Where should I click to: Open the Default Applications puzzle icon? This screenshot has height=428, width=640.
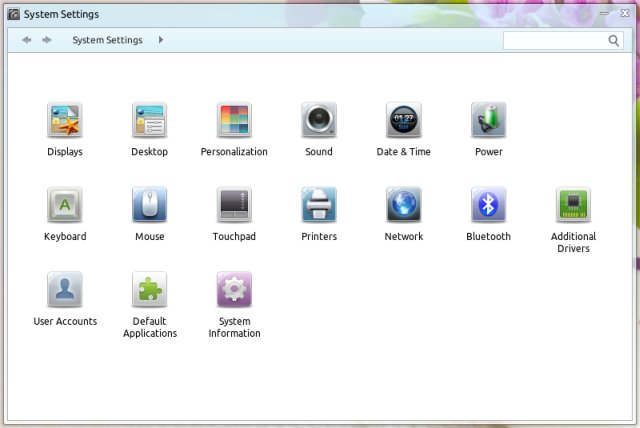149,289
